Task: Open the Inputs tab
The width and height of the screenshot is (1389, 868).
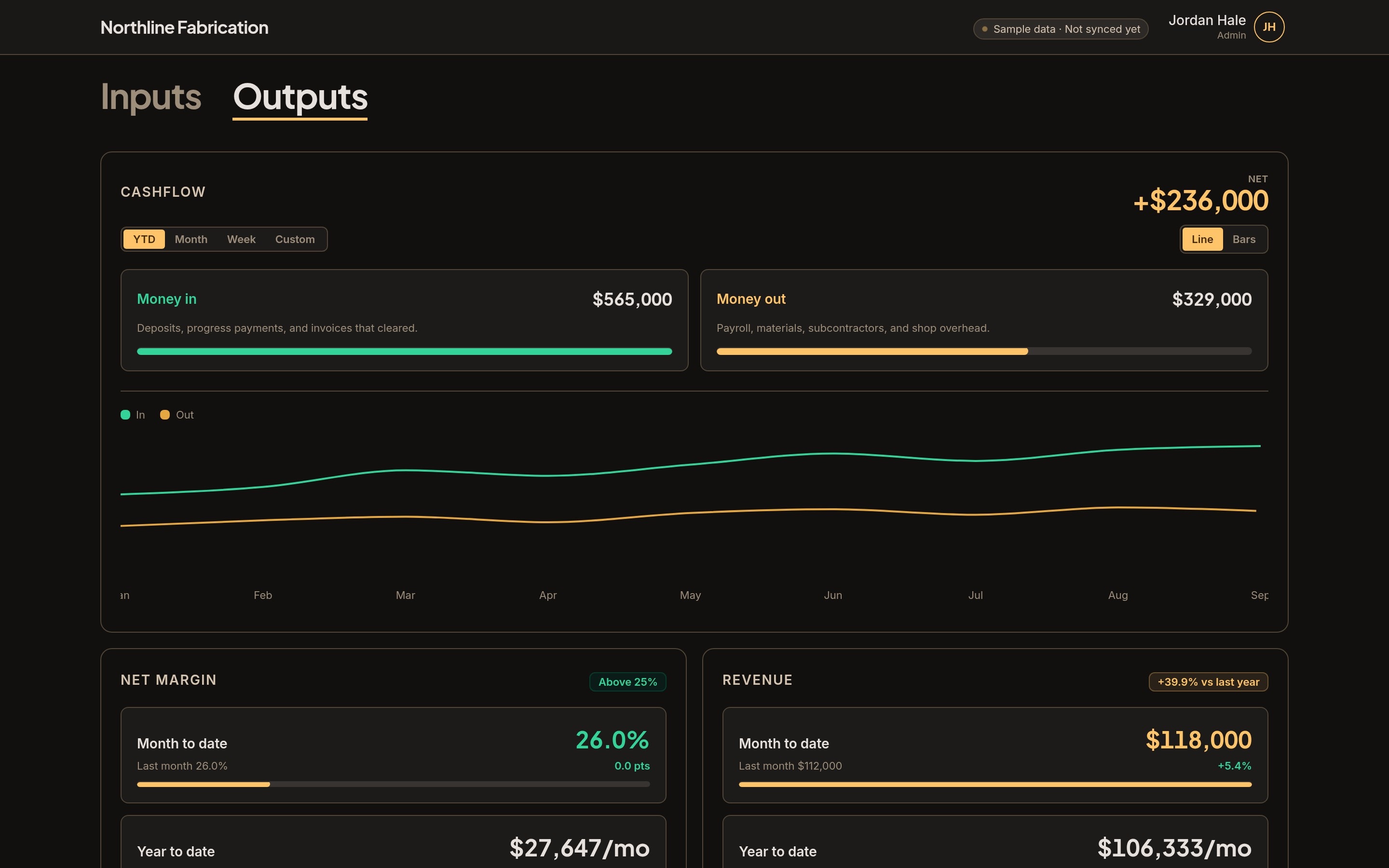Action: pyautogui.click(x=151, y=96)
